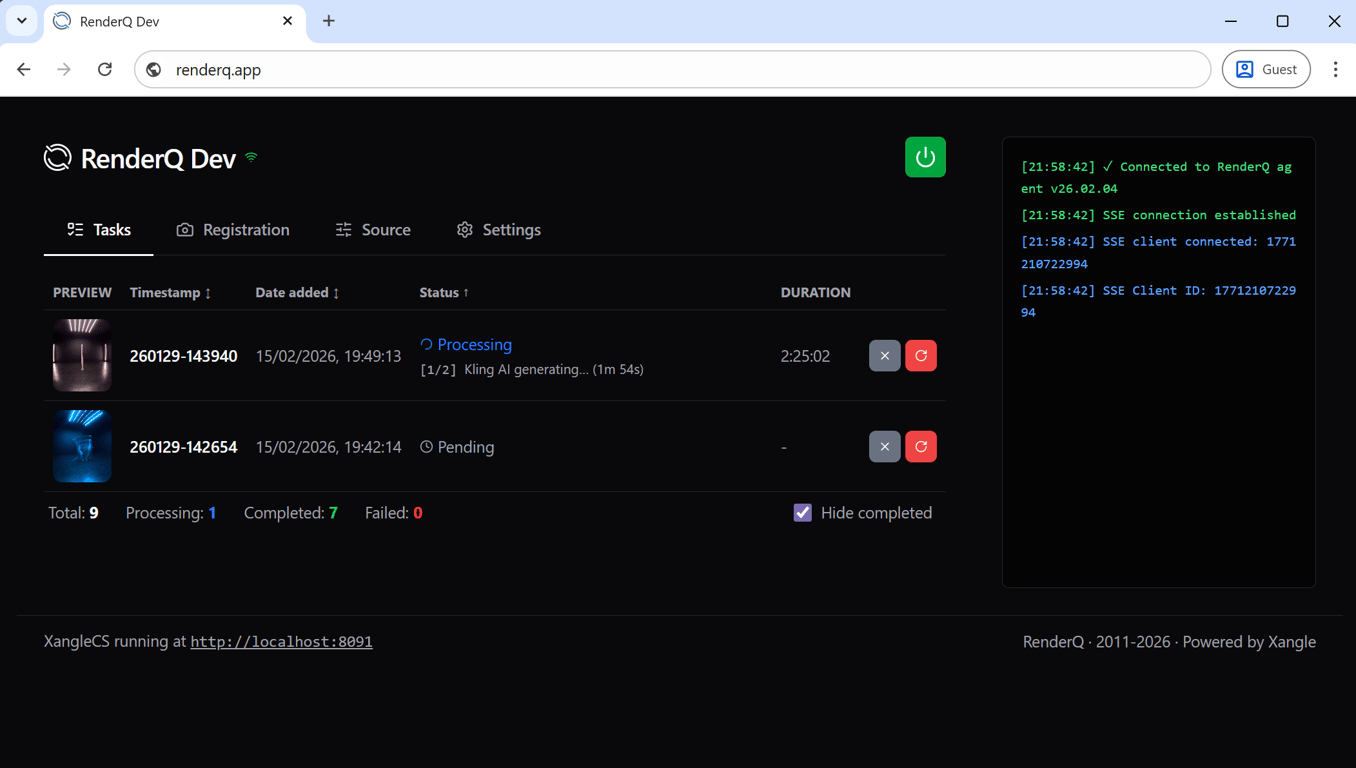This screenshot has width=1356, height=768.
Task: View site information globe icon
Action: click(154, 70)
